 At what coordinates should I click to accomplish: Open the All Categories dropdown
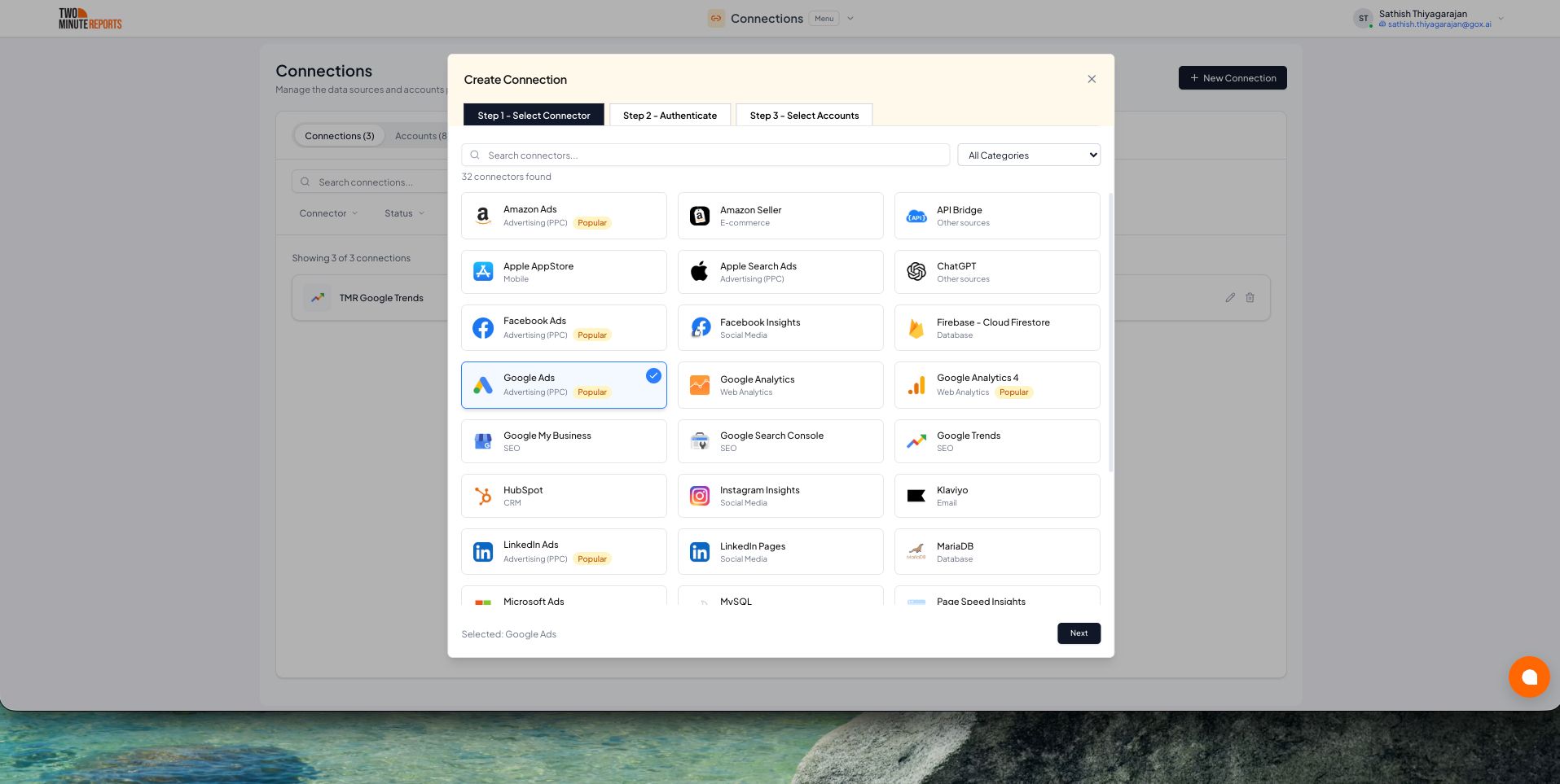1028,155
